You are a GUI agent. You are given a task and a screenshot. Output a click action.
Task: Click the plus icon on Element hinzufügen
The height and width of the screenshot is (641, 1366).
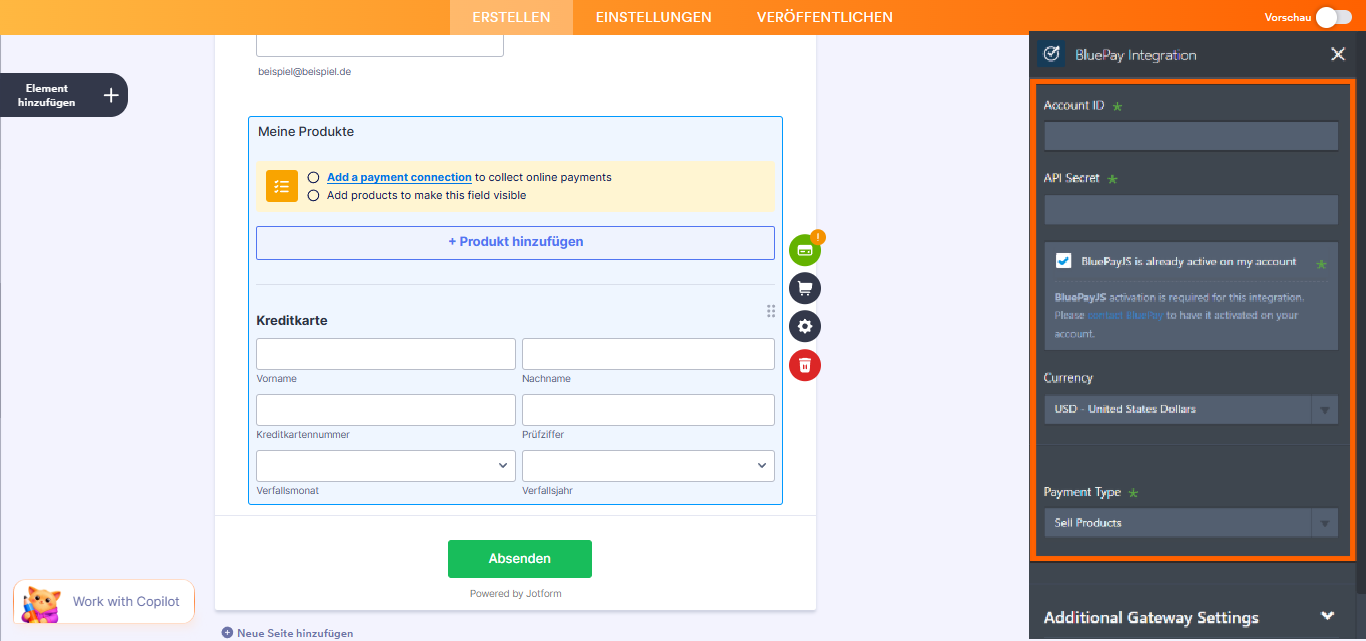[111, 95]
